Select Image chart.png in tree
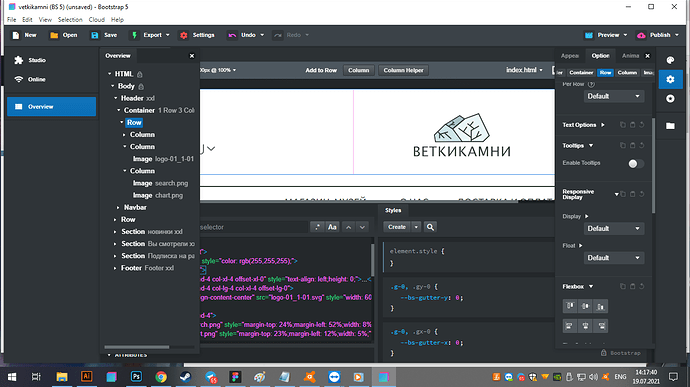 pyautogui.click(x=158, y=195)
